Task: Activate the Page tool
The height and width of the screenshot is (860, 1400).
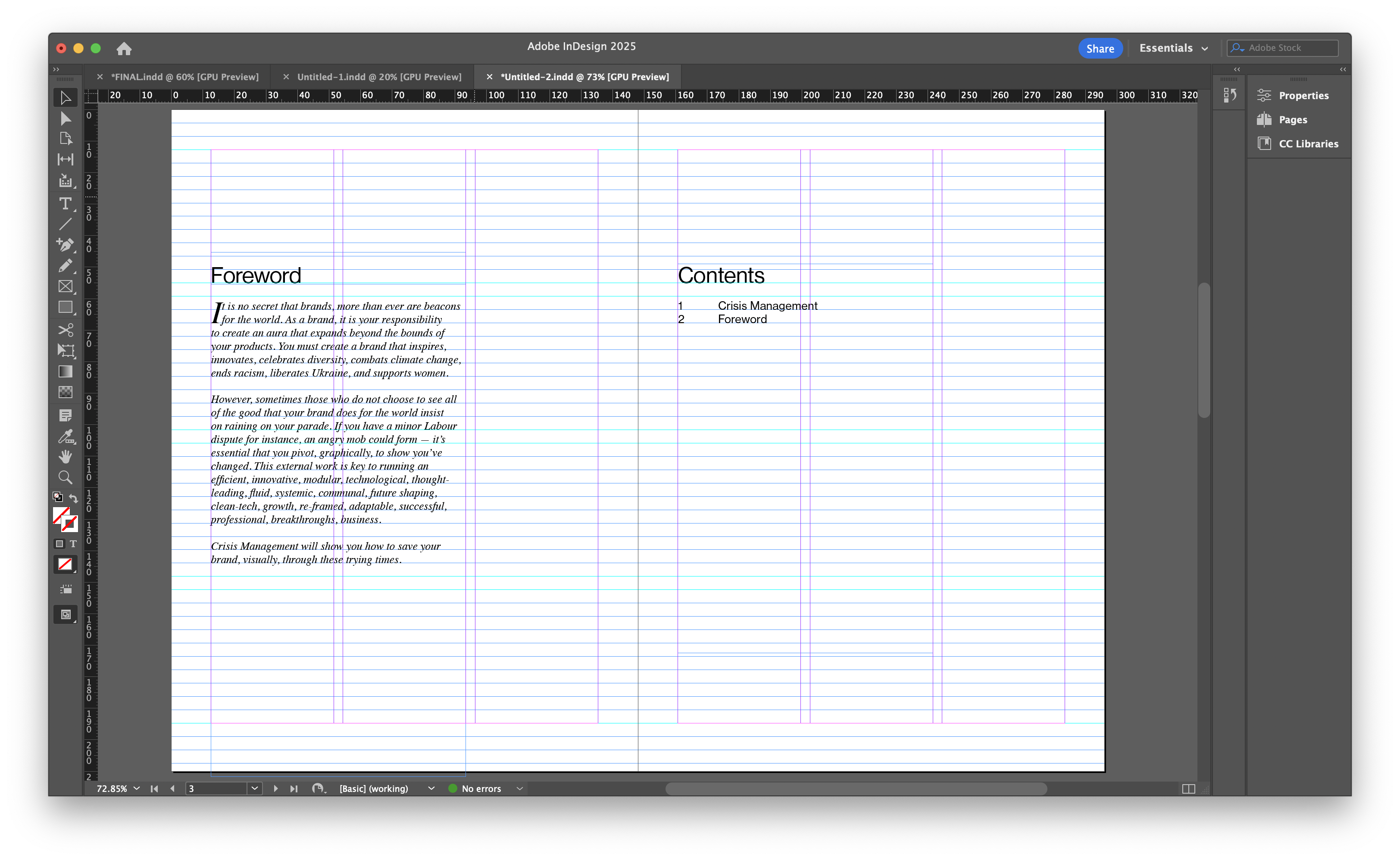Action: tap(66, 139)
